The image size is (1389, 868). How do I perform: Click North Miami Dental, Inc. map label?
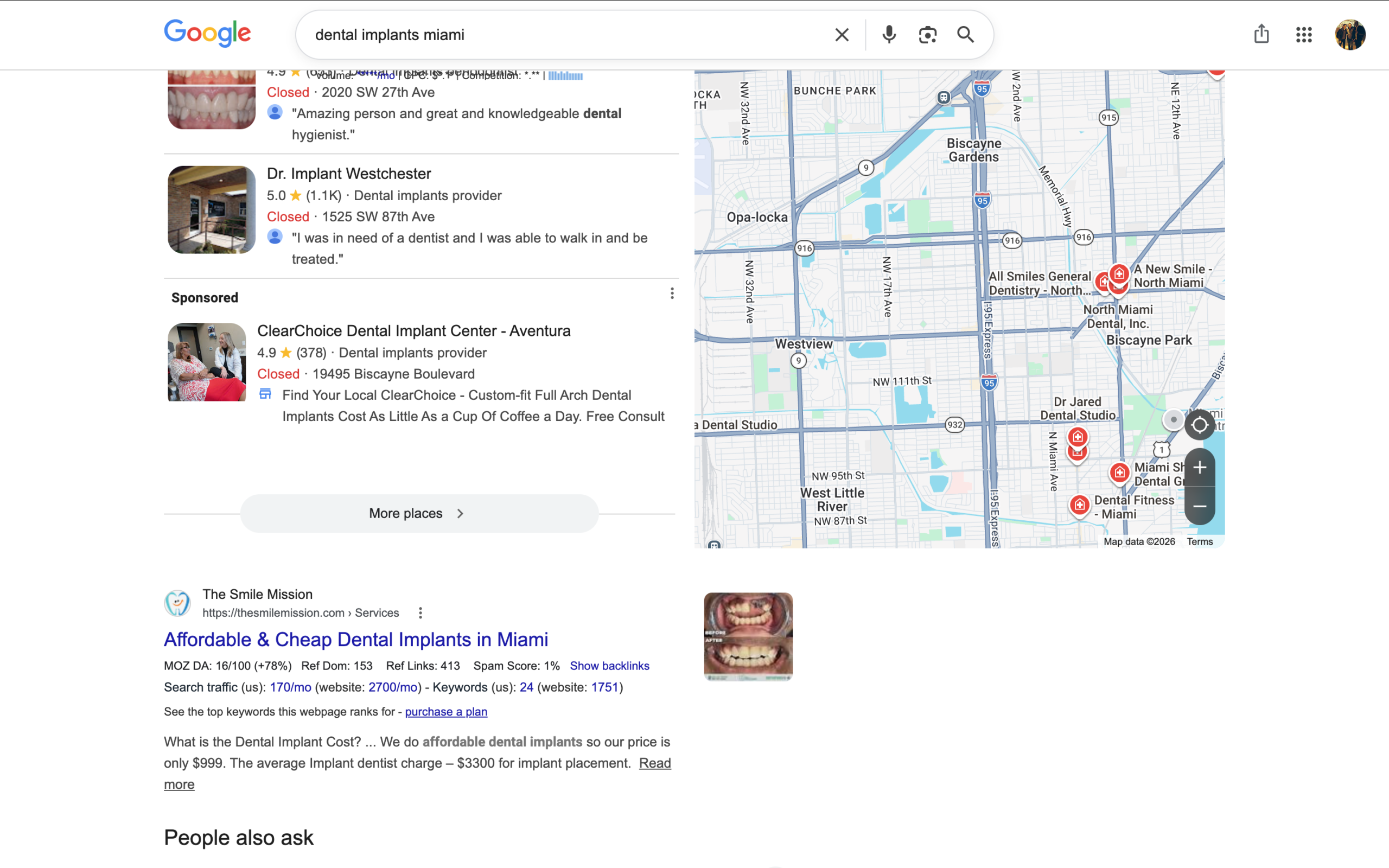[1118, 316]
